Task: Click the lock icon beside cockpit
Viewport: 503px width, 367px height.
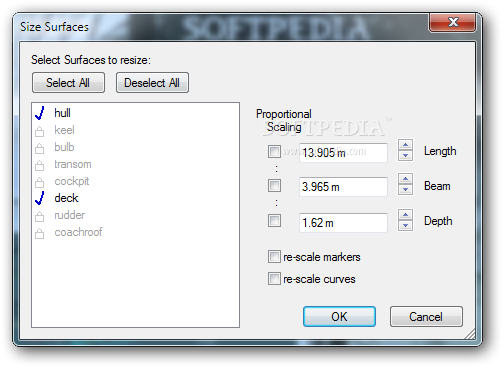Action: pos(39,182)
